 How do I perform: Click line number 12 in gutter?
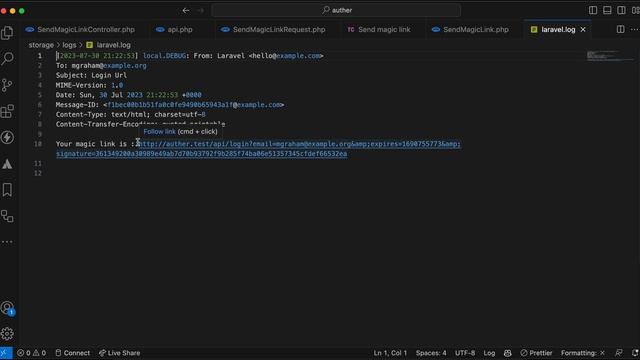38,173
